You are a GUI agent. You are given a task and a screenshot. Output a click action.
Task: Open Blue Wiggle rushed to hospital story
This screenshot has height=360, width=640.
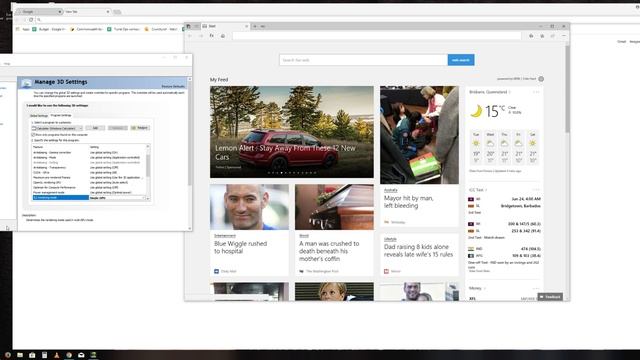click(x=249, y=230)
